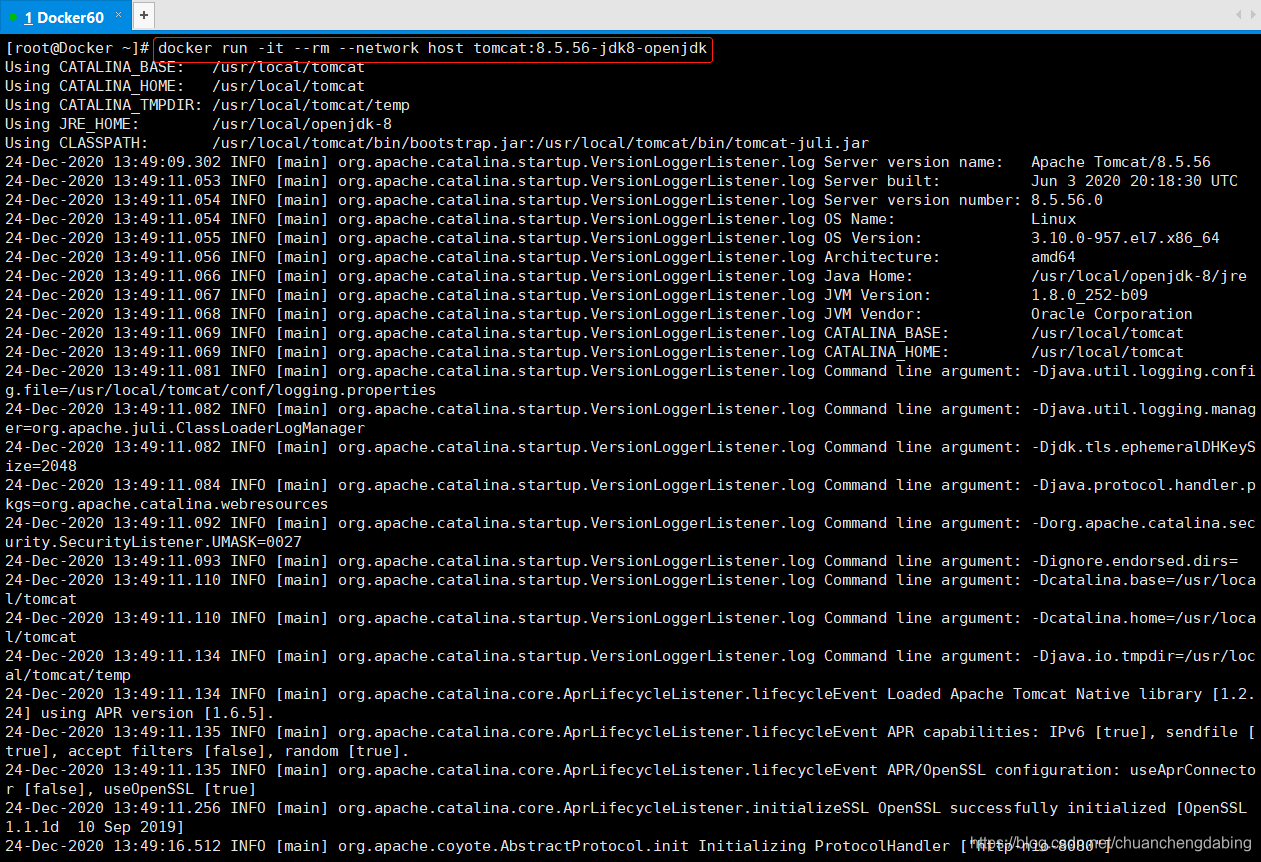Click the version number '8.5.56.0'

1067,200
